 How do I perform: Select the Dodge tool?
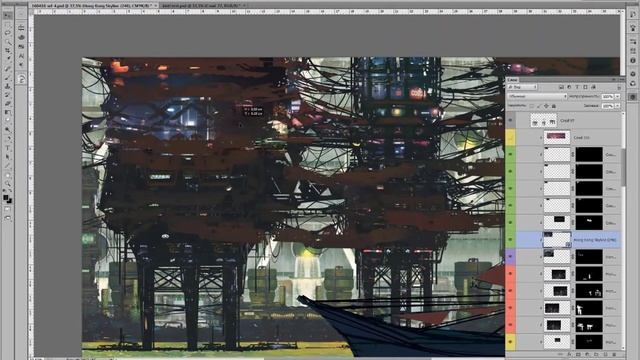pyautogui.click(x=8, y=130)
